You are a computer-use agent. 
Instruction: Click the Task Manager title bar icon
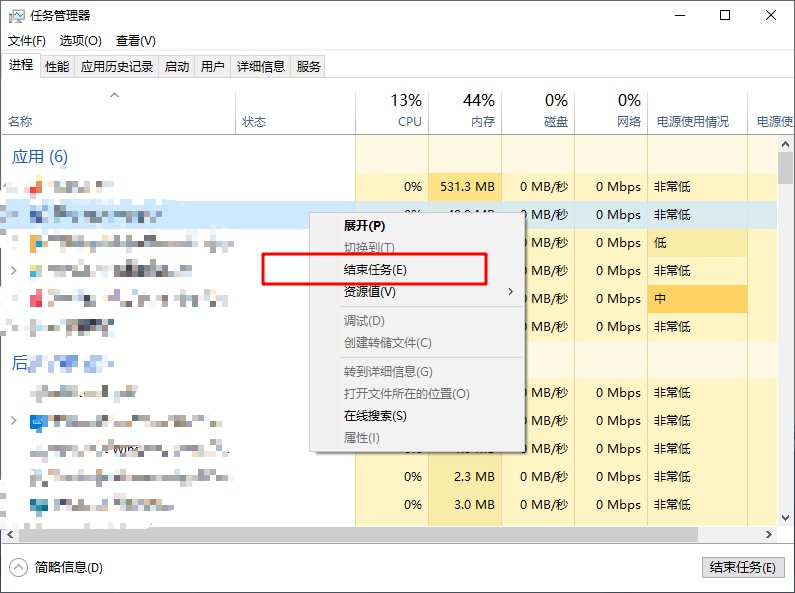(x=16, y=15)
